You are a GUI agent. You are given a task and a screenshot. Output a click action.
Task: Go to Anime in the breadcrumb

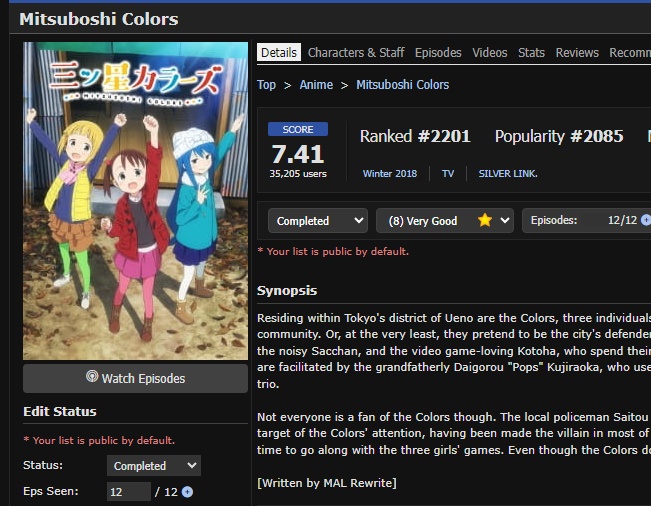pyautogui.click(x=316, y=85)
